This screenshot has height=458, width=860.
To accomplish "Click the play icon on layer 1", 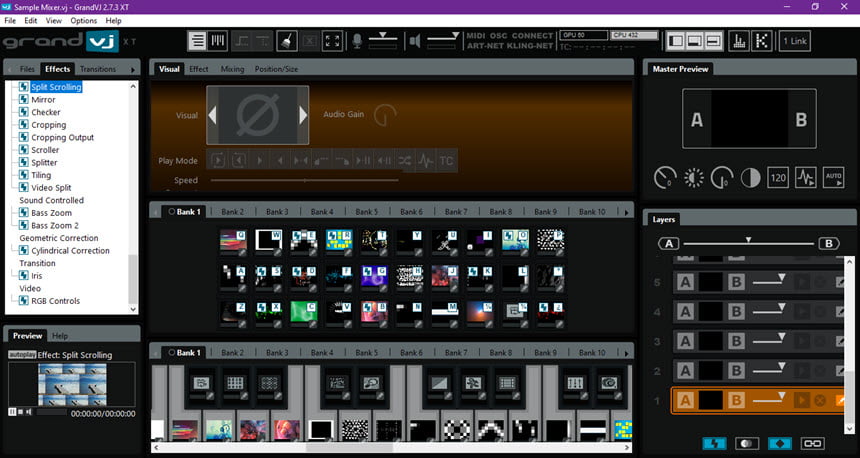I will pyautogui.click(x=802, y=400).
